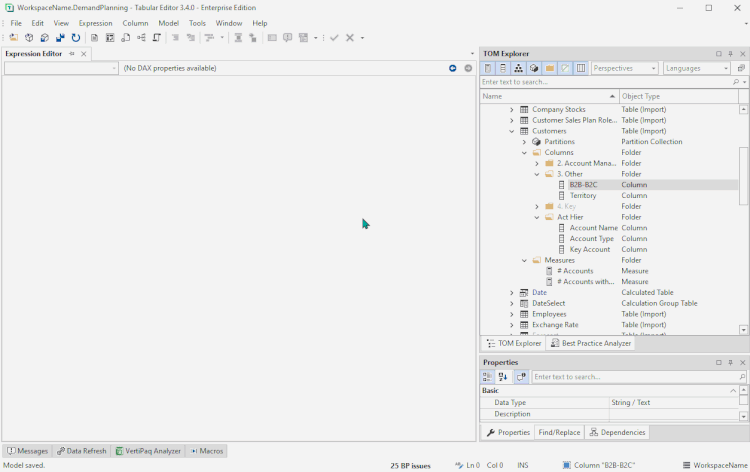Screen dimensions: 750x472
Task: Open the Data Refresh panel
Action: (81, 451)
